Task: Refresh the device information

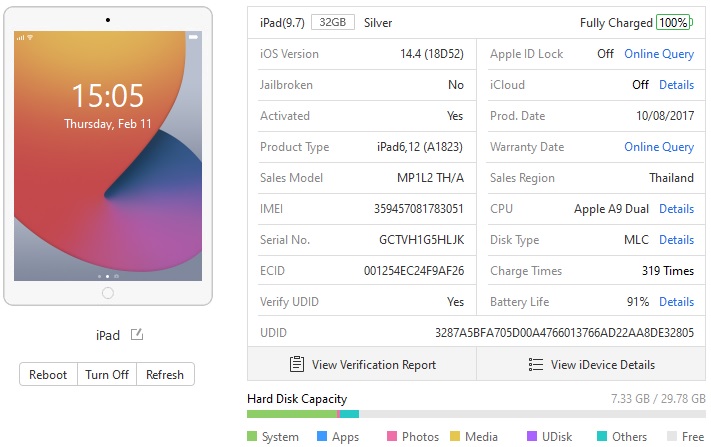Action: pos(165,374)
